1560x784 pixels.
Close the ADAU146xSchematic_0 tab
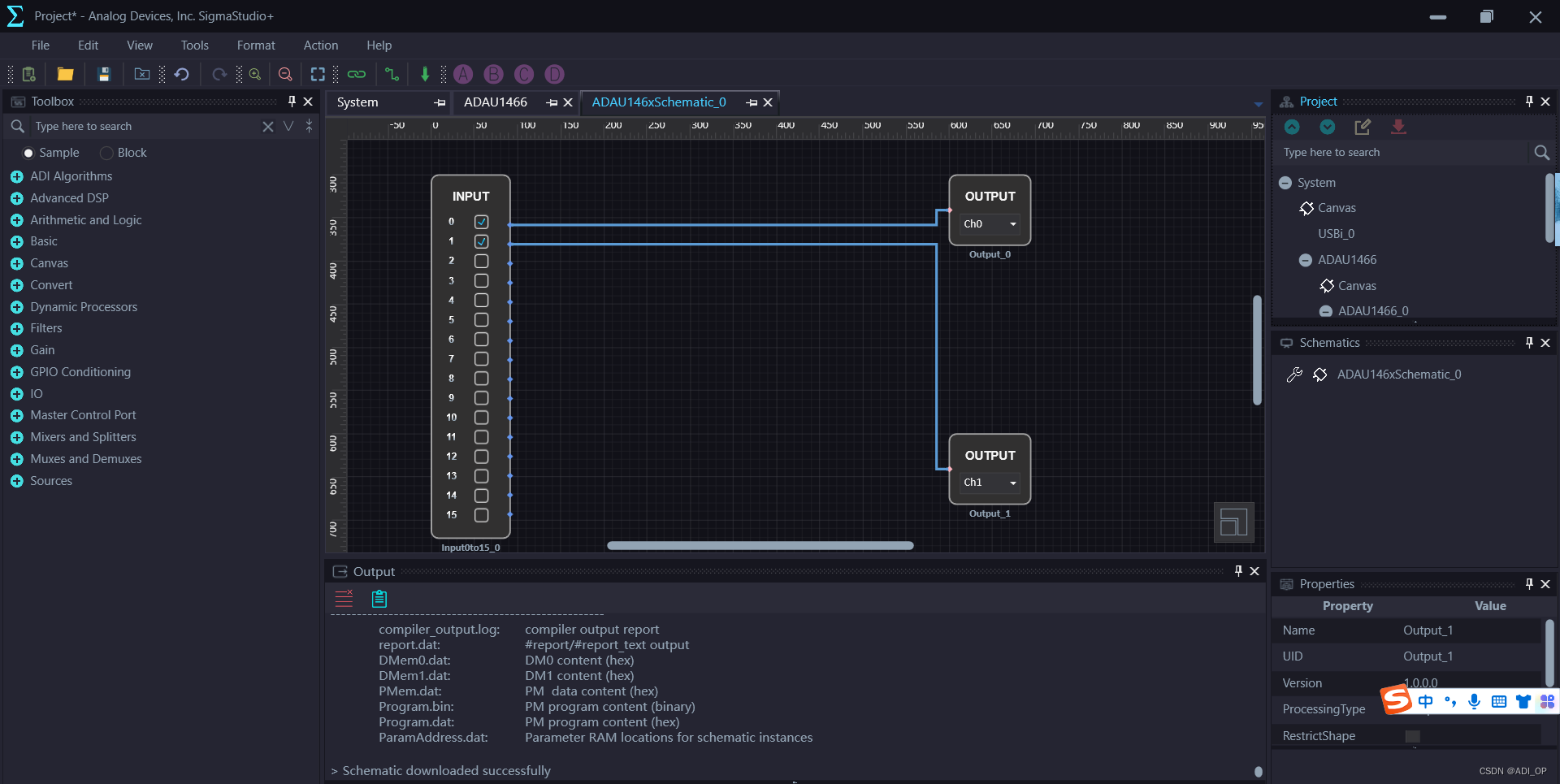[x=768, y=102]
